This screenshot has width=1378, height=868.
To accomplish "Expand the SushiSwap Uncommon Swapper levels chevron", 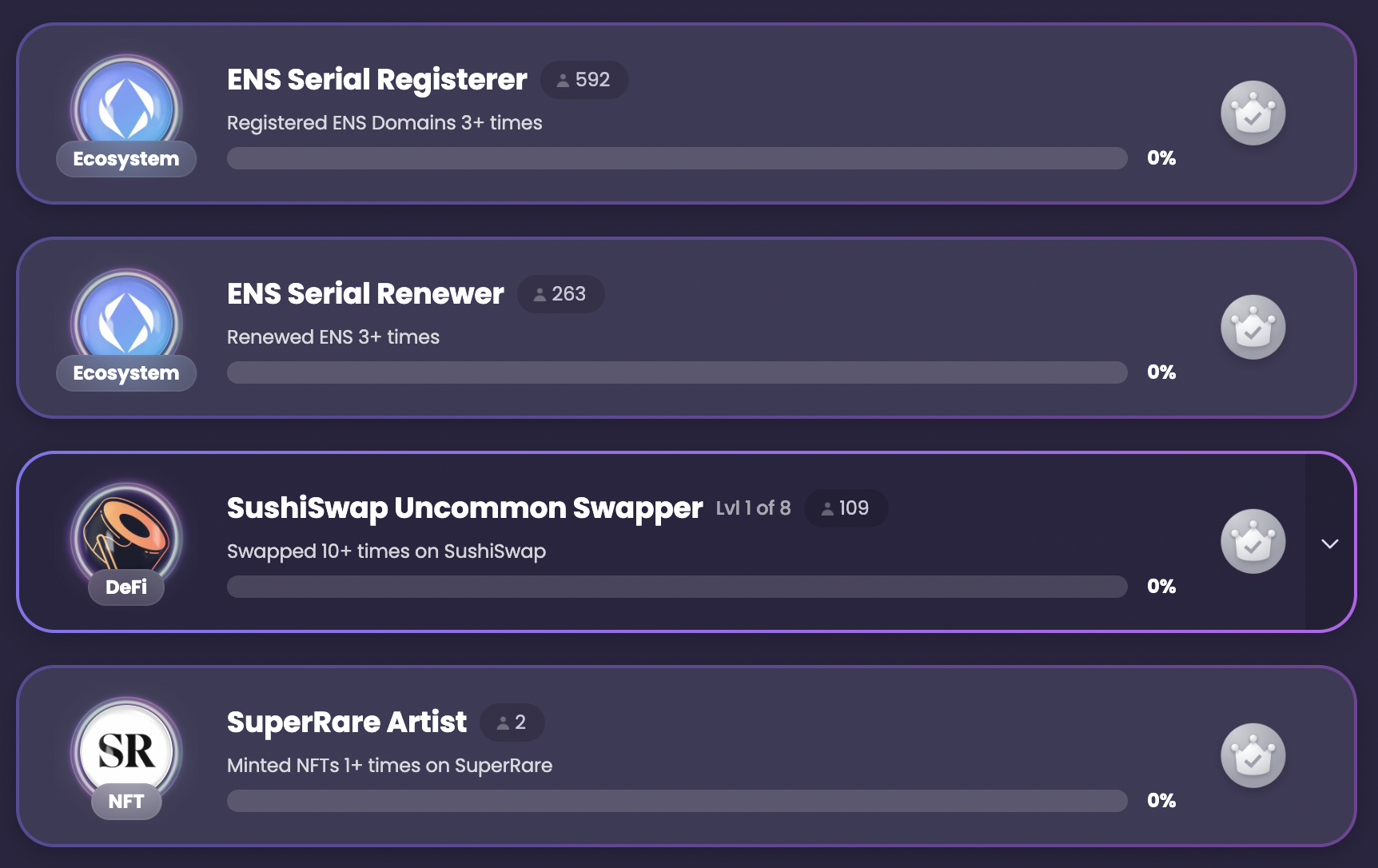I will tap(1330, 543).
